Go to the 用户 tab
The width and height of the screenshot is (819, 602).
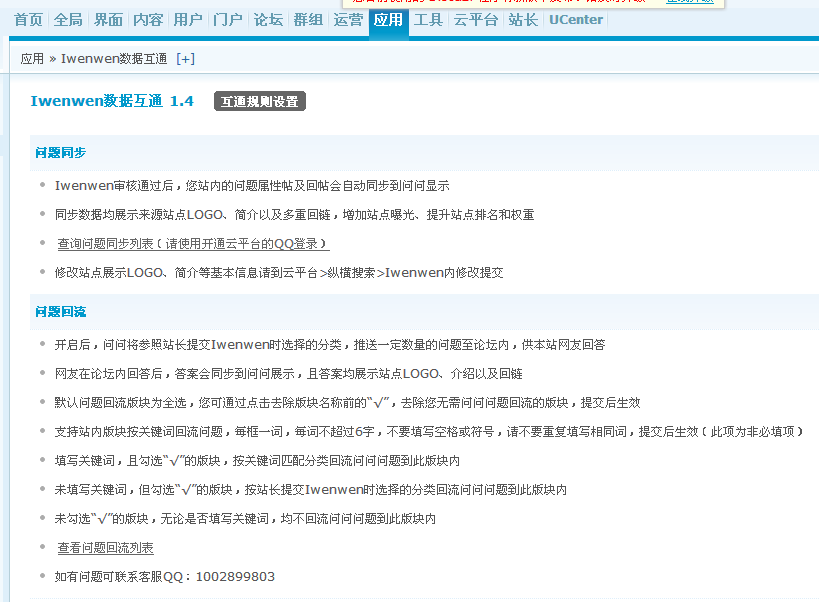pyautogui.click(x=188, y=20)
